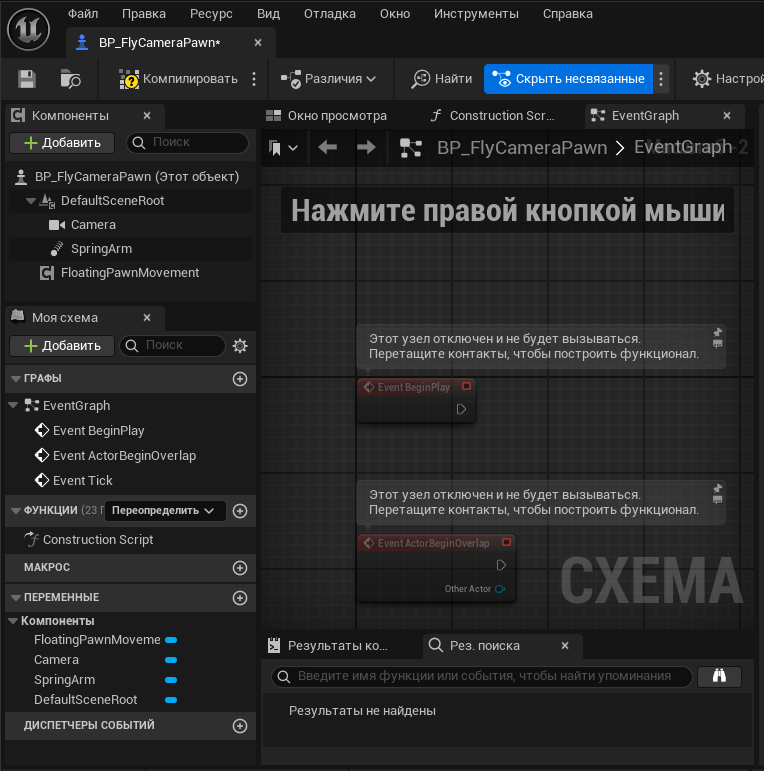The image size is (764, 771).
Task: Open the Различия diff dropdown
Action: pos(328,79)
